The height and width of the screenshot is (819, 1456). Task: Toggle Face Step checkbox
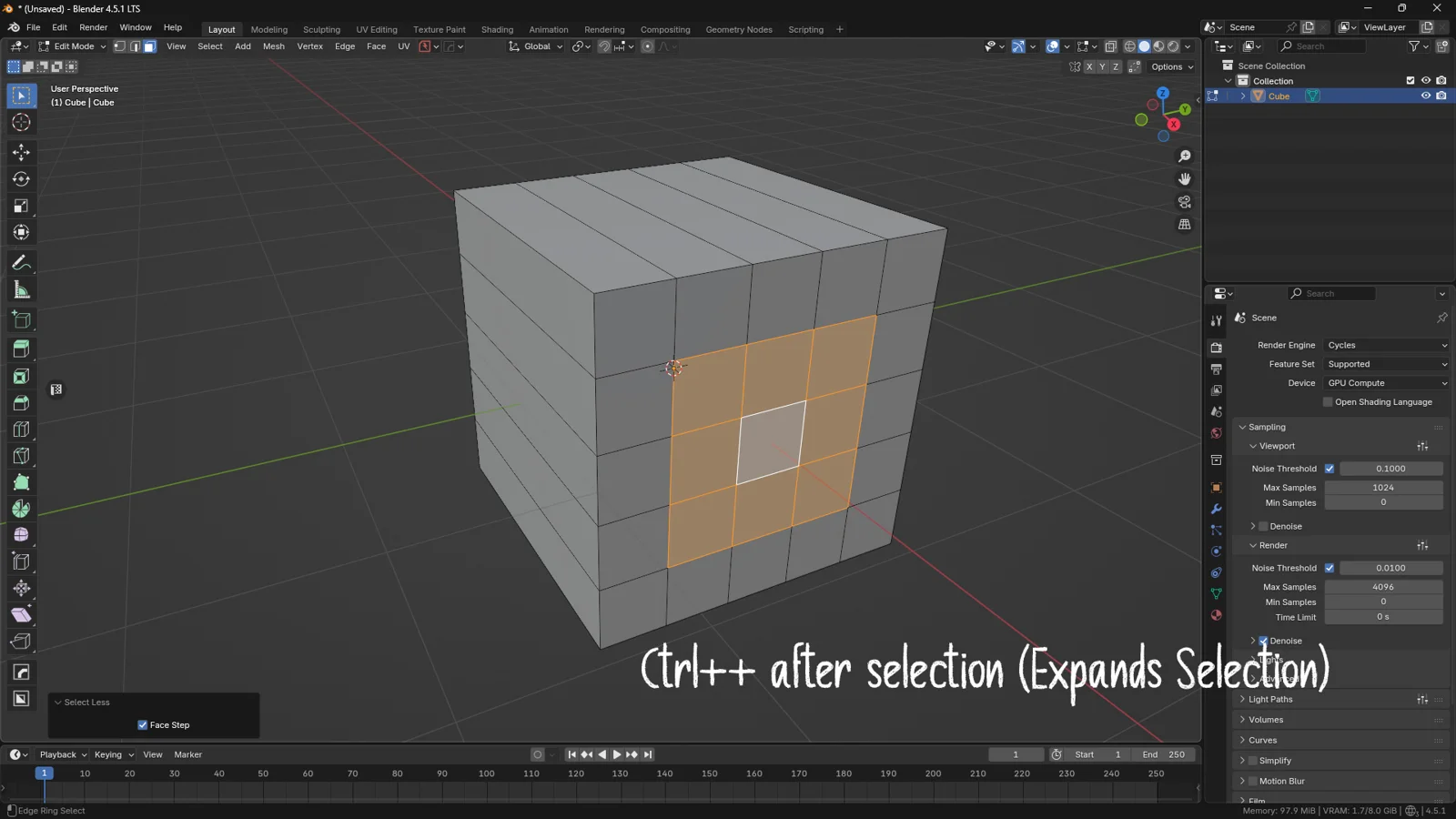coord(142,725)
